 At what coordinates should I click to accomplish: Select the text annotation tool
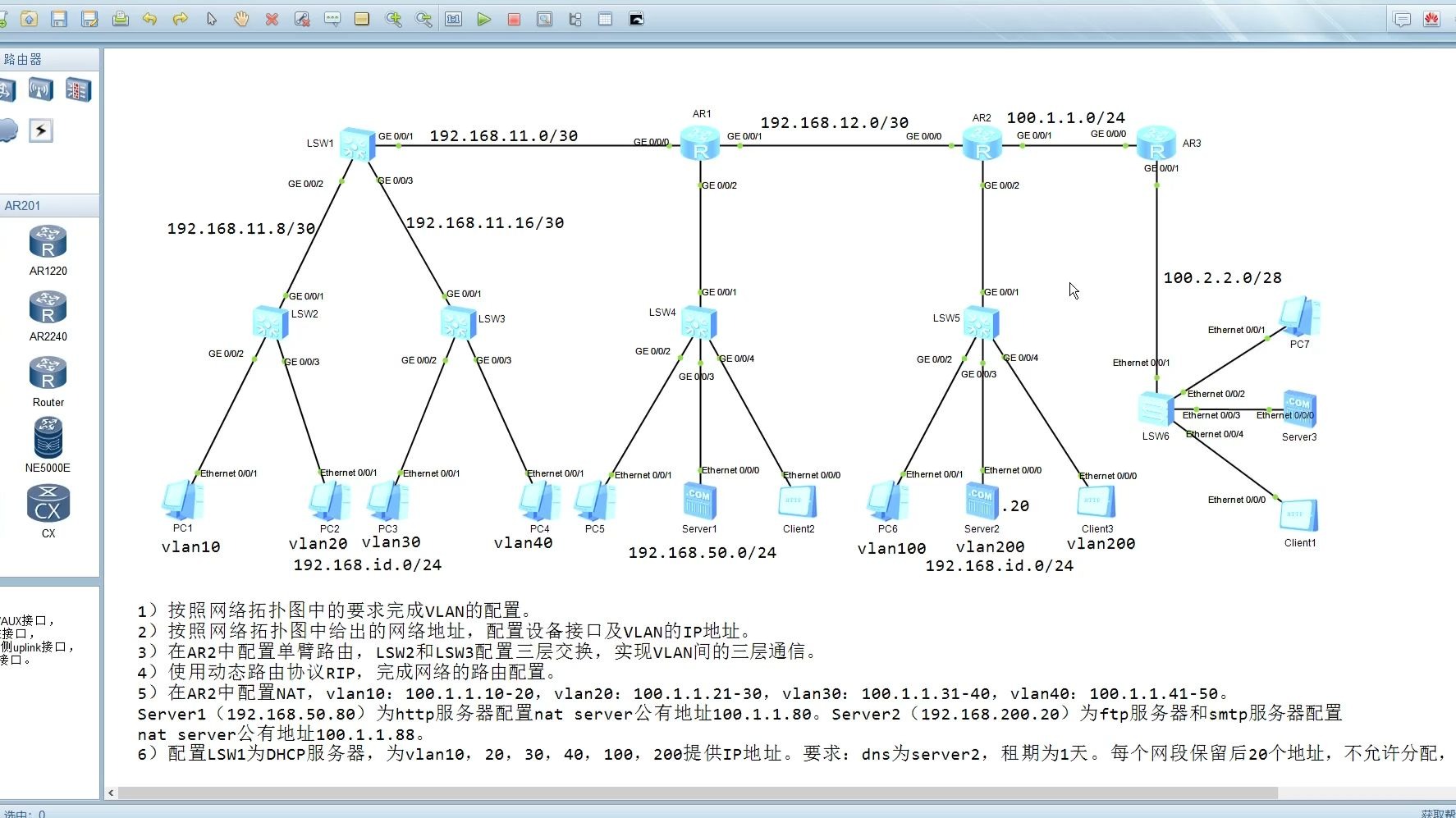[x=332, y=19]
